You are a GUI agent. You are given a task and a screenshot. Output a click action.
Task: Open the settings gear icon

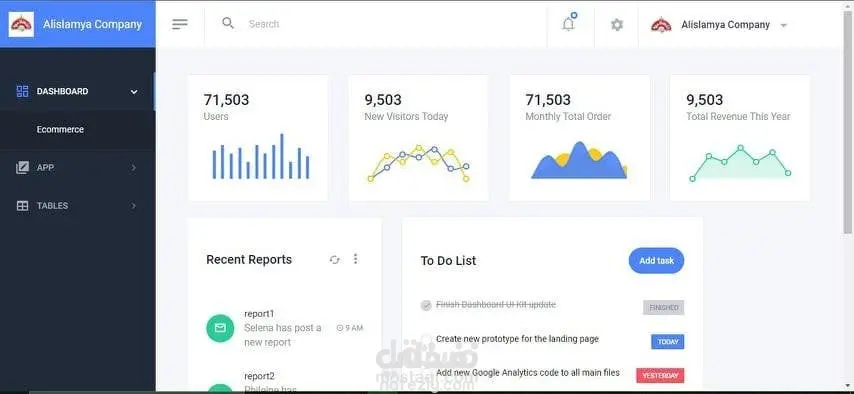[x=617, y=25]
